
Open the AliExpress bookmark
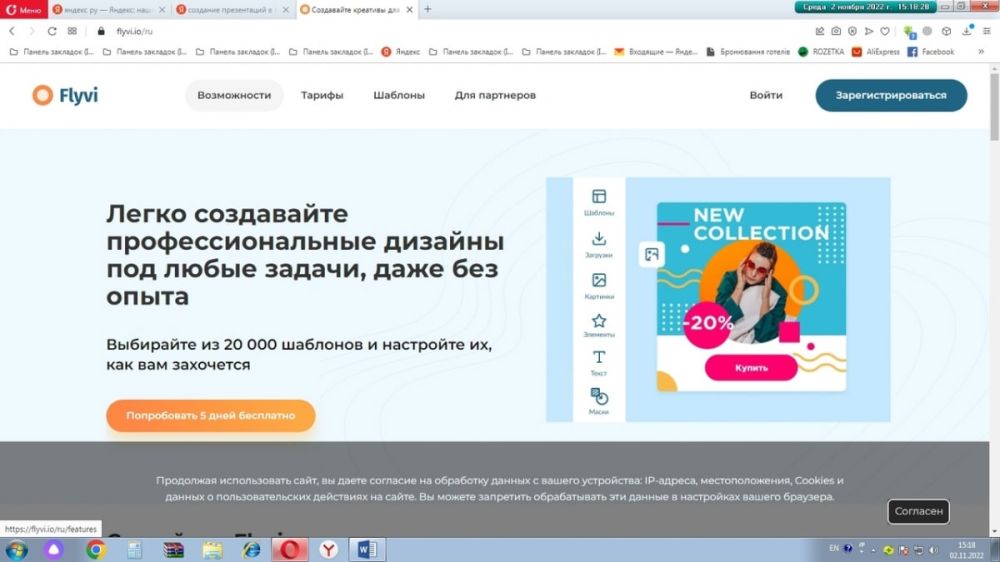tap(876, 52)
